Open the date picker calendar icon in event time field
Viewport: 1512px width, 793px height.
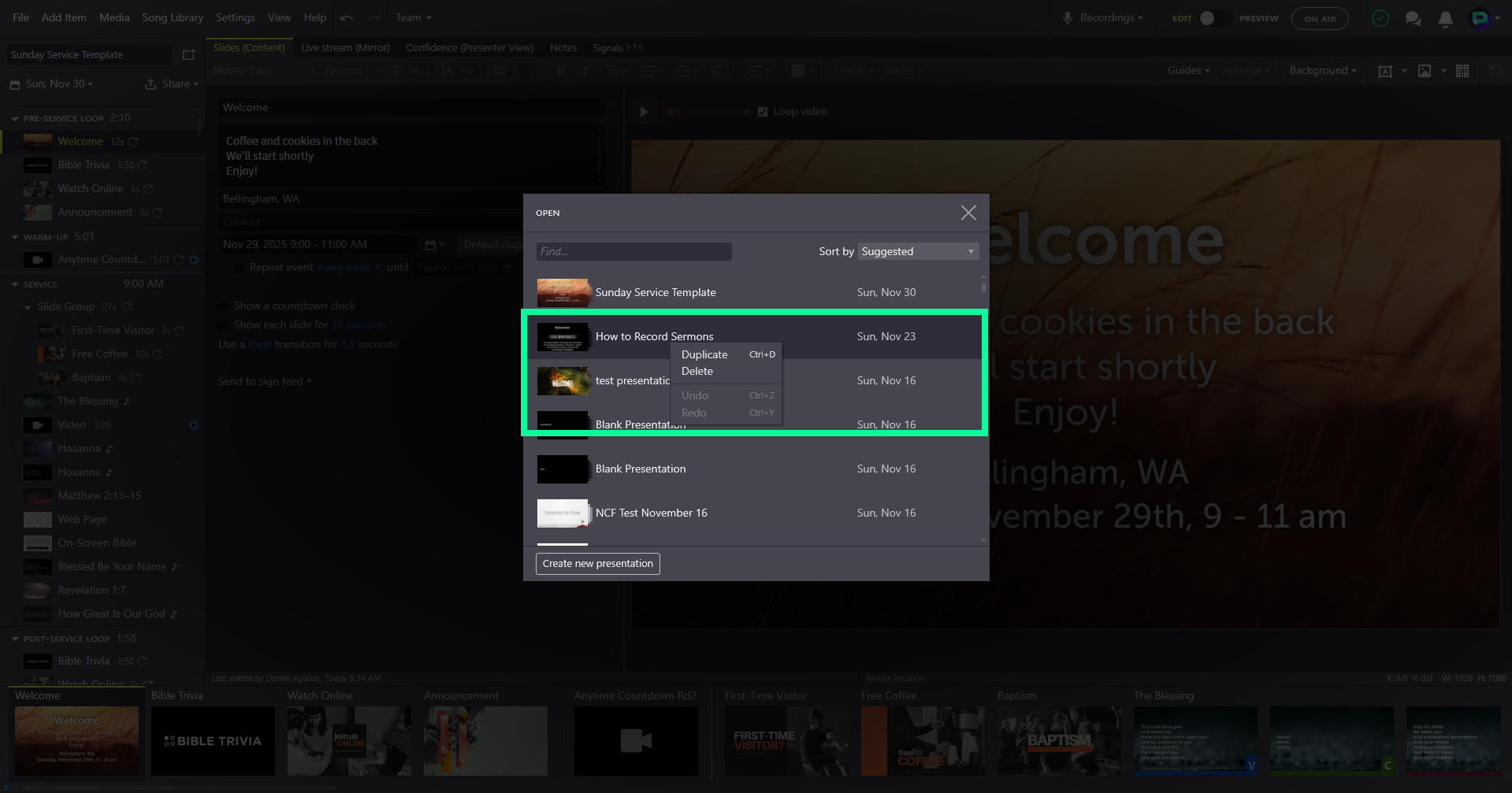(430, 245)
